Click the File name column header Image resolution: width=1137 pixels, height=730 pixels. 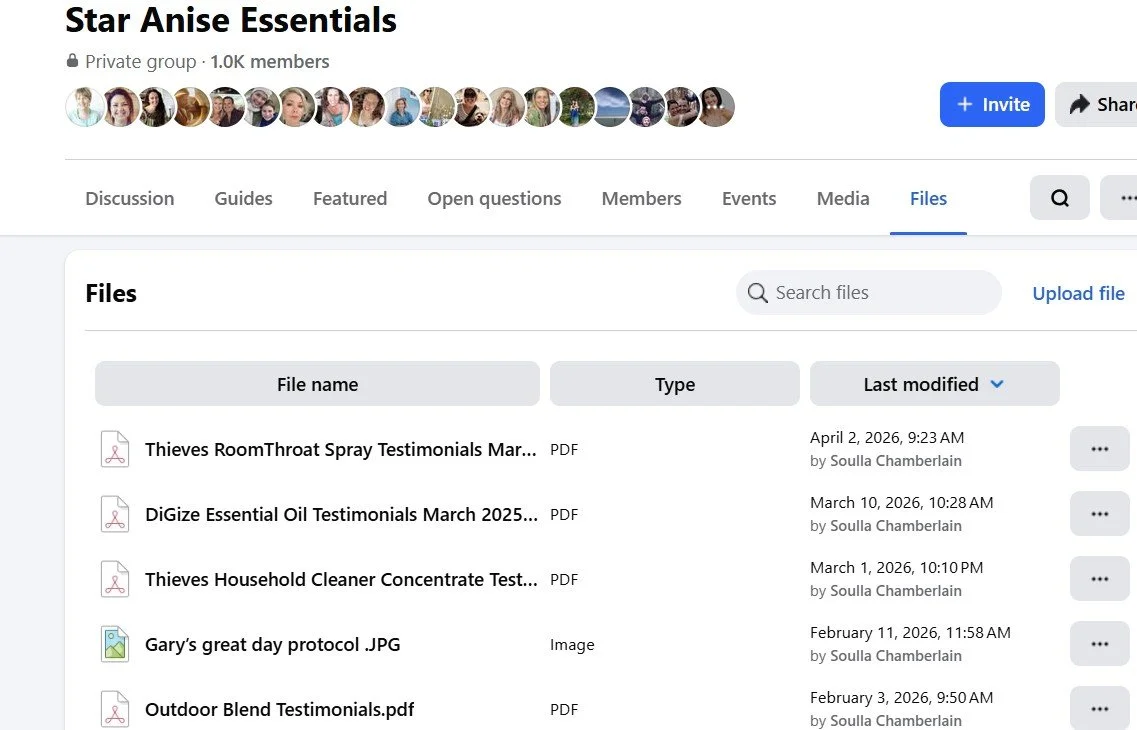317,384
